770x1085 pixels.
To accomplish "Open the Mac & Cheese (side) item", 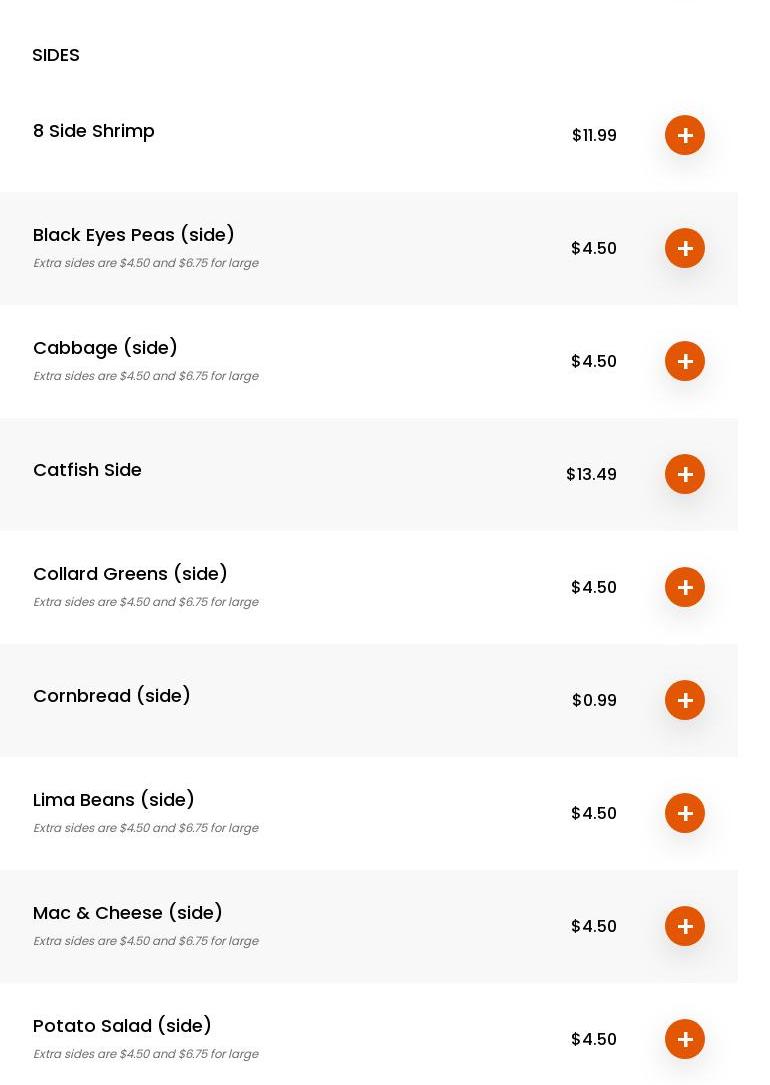I will click(x=128, y=913).
